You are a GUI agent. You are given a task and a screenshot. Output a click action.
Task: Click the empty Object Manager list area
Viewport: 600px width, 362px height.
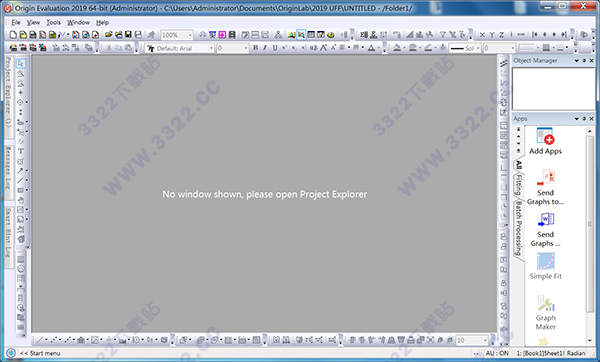(x=553, y=89)
